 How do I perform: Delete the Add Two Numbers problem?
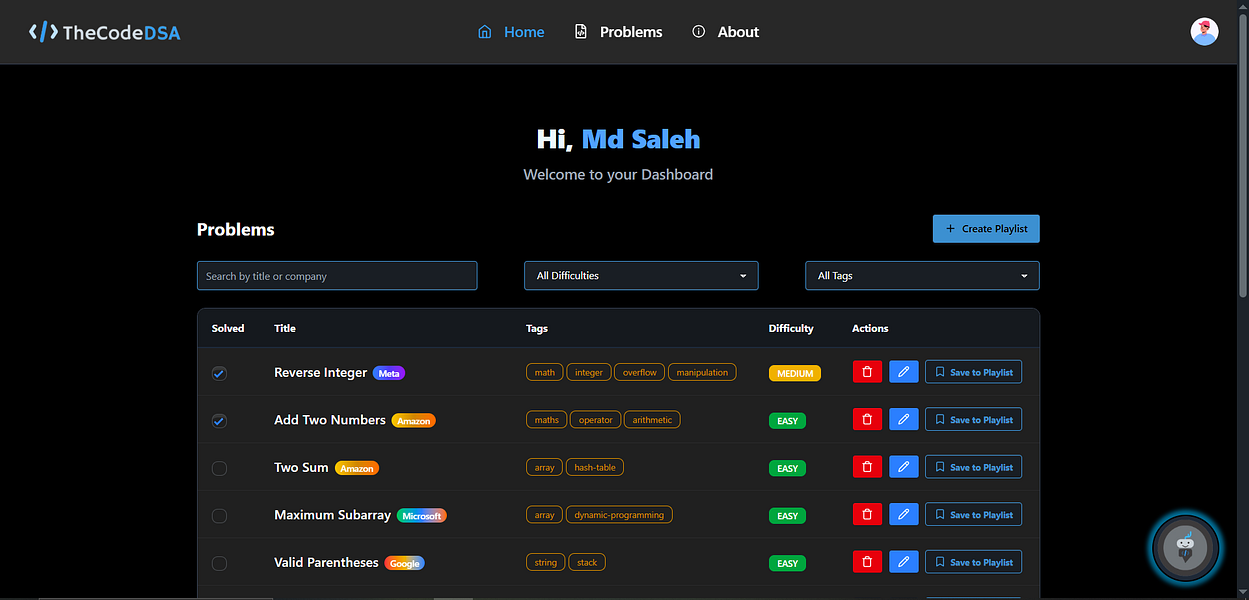pos(867,420)
